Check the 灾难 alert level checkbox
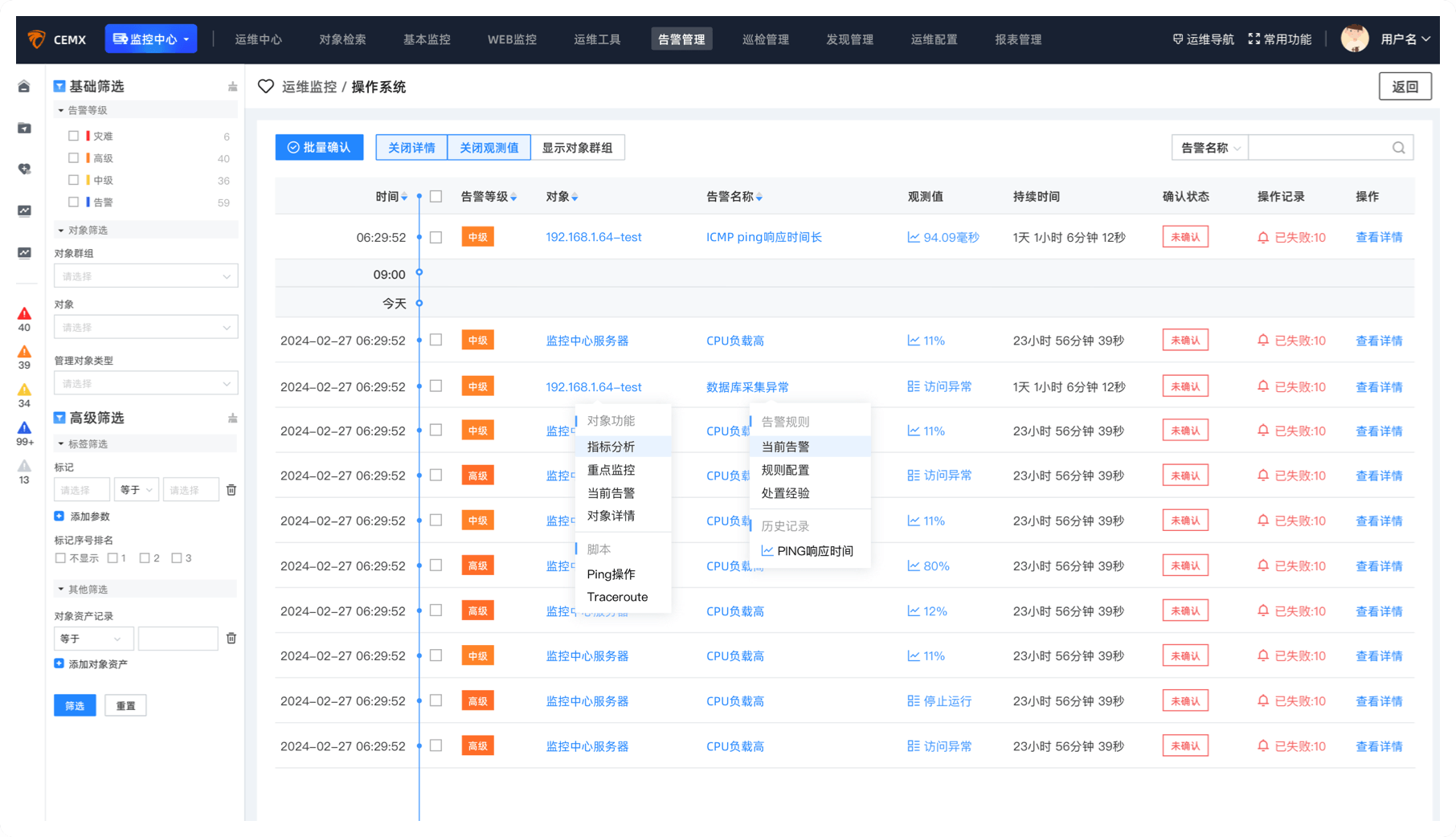The width and height of the screenshot is (1456, 837). point(74,137)
